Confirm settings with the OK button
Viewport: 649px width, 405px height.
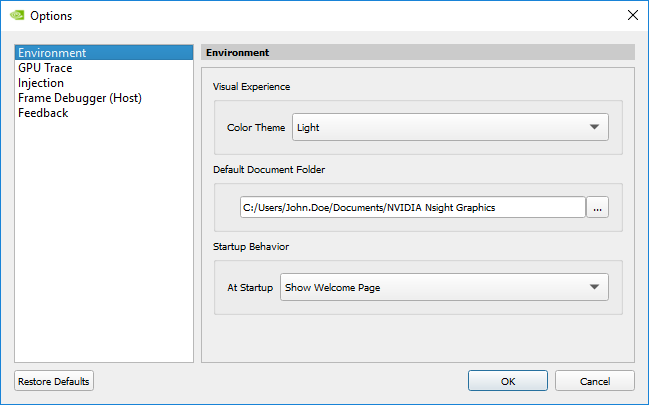click(508, 381)
